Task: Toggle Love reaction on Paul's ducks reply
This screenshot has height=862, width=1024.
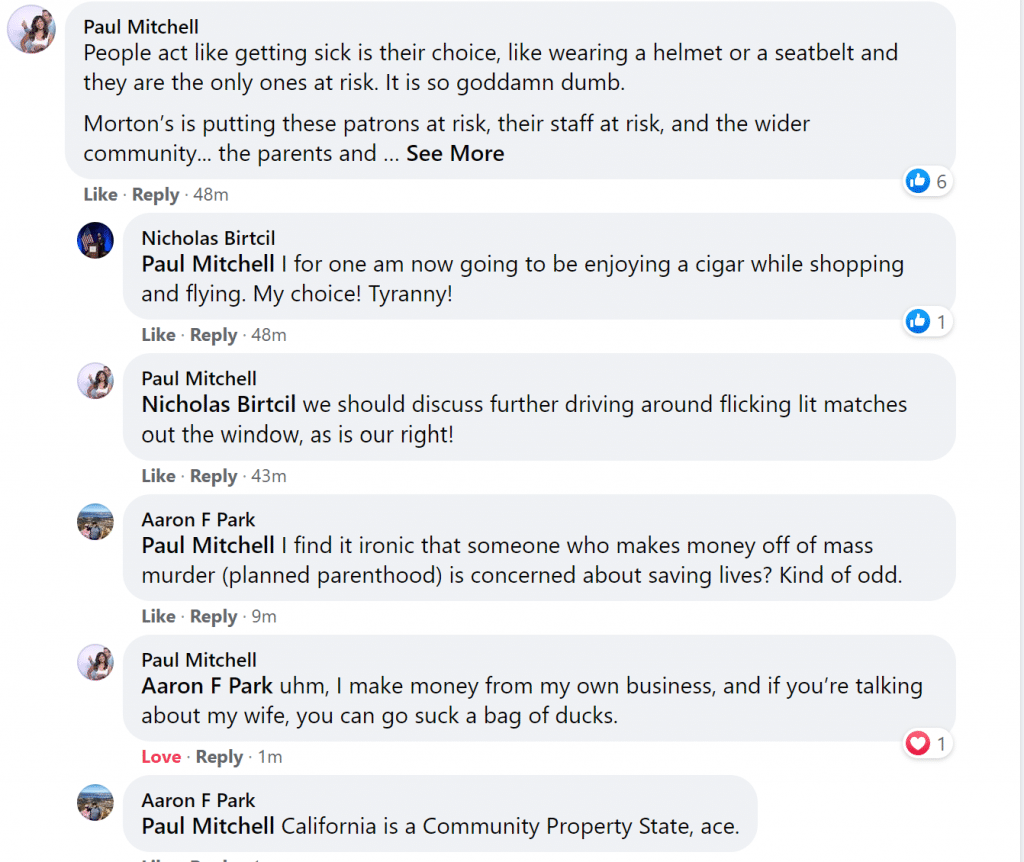Action: tap(161, 757)
